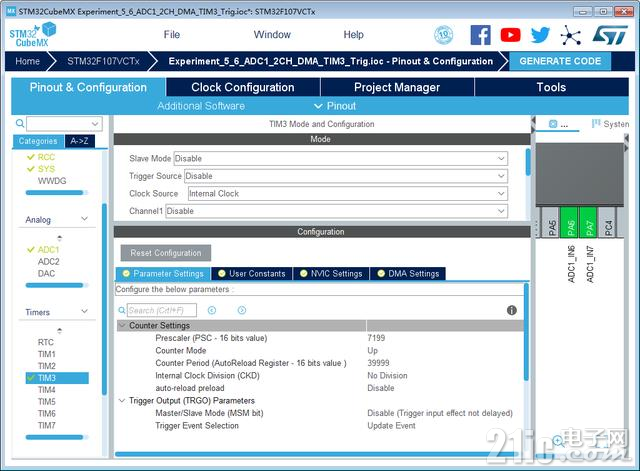The image size is (640, 471).
Task: Open the Twitter bird icon link
Action: (540, 35)
